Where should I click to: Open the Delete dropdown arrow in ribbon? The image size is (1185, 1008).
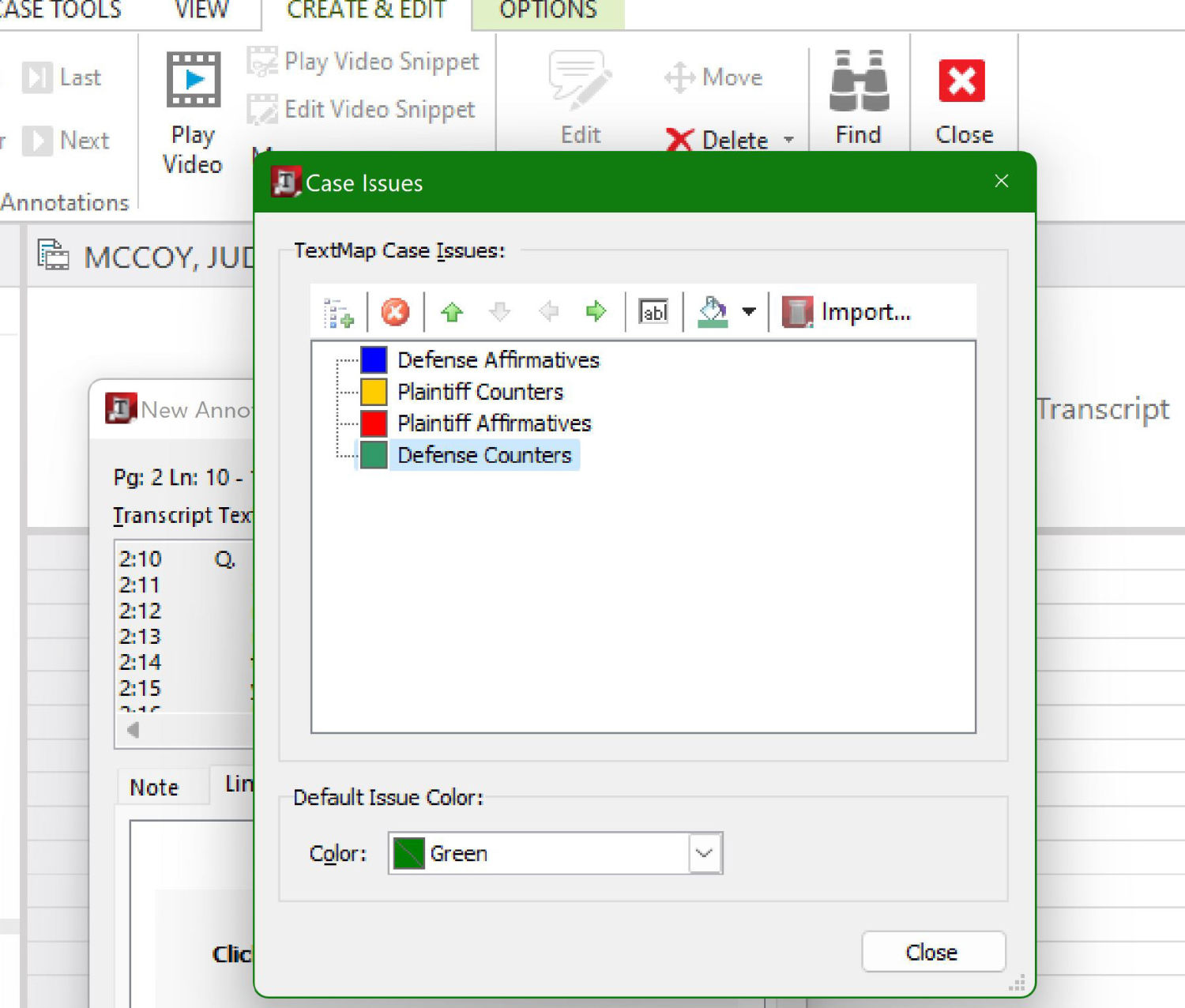[x=788, y=140]
